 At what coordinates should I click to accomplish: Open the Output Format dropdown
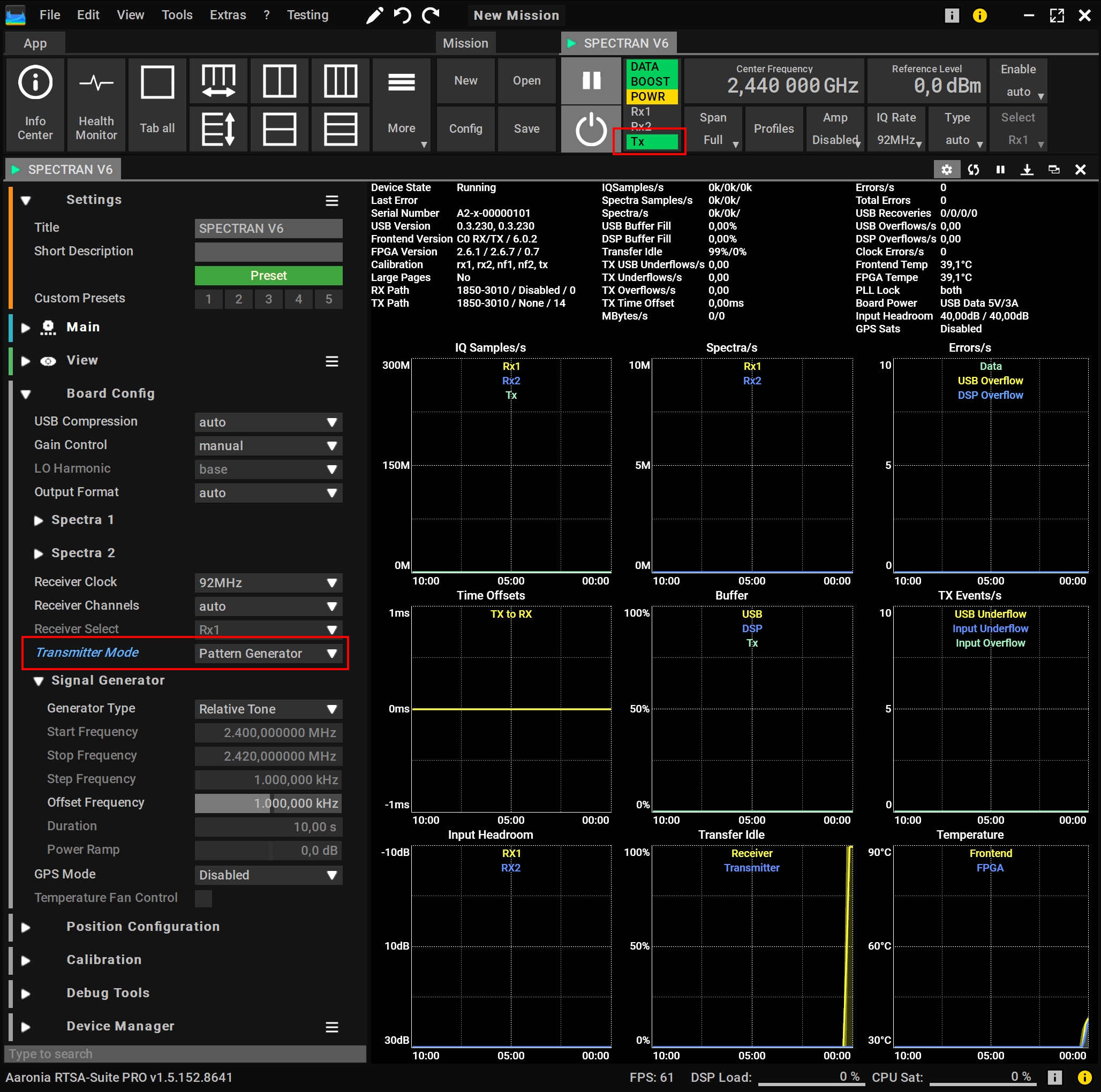click(268, 493)
